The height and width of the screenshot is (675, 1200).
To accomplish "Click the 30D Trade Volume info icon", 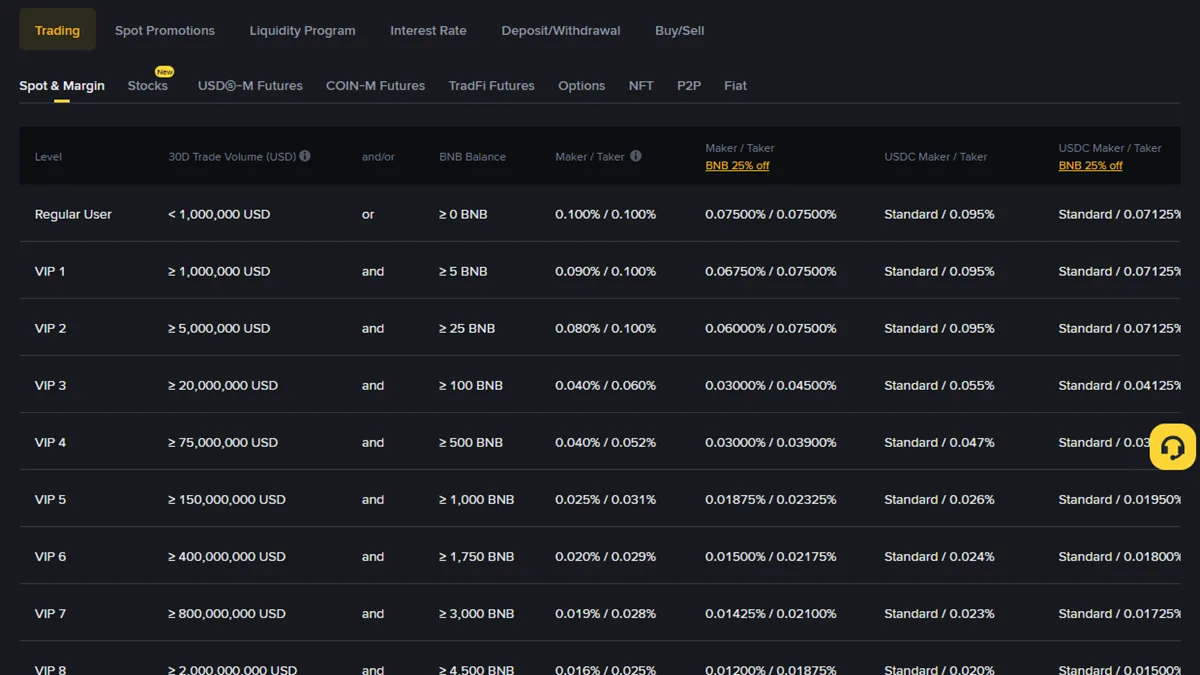I will pos(305,156).
